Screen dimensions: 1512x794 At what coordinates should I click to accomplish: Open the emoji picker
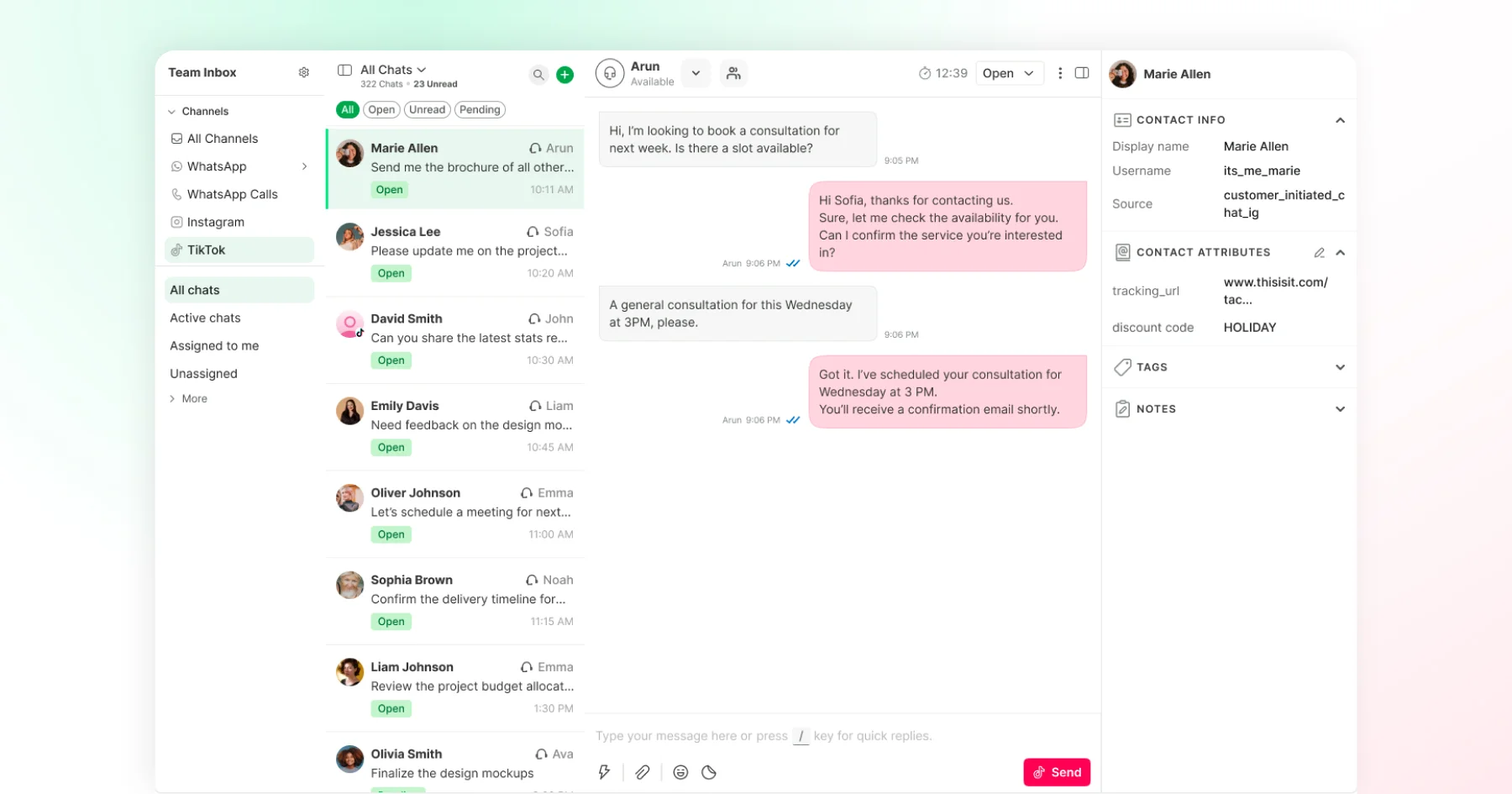[680, 772]
